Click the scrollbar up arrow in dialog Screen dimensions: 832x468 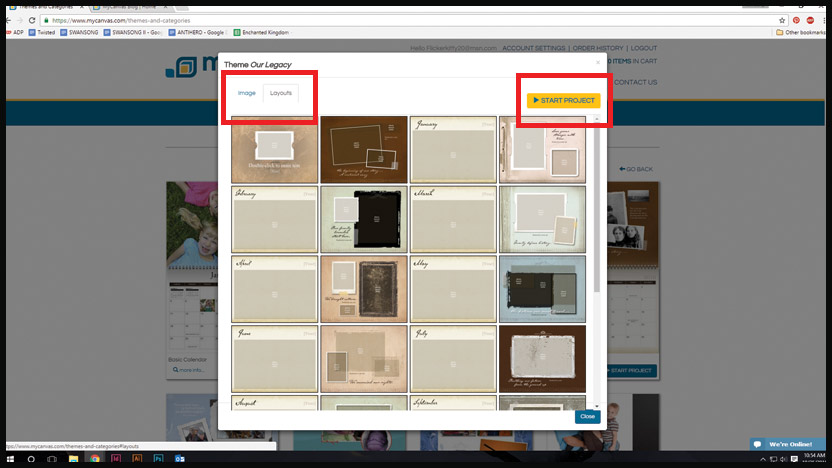596,119
